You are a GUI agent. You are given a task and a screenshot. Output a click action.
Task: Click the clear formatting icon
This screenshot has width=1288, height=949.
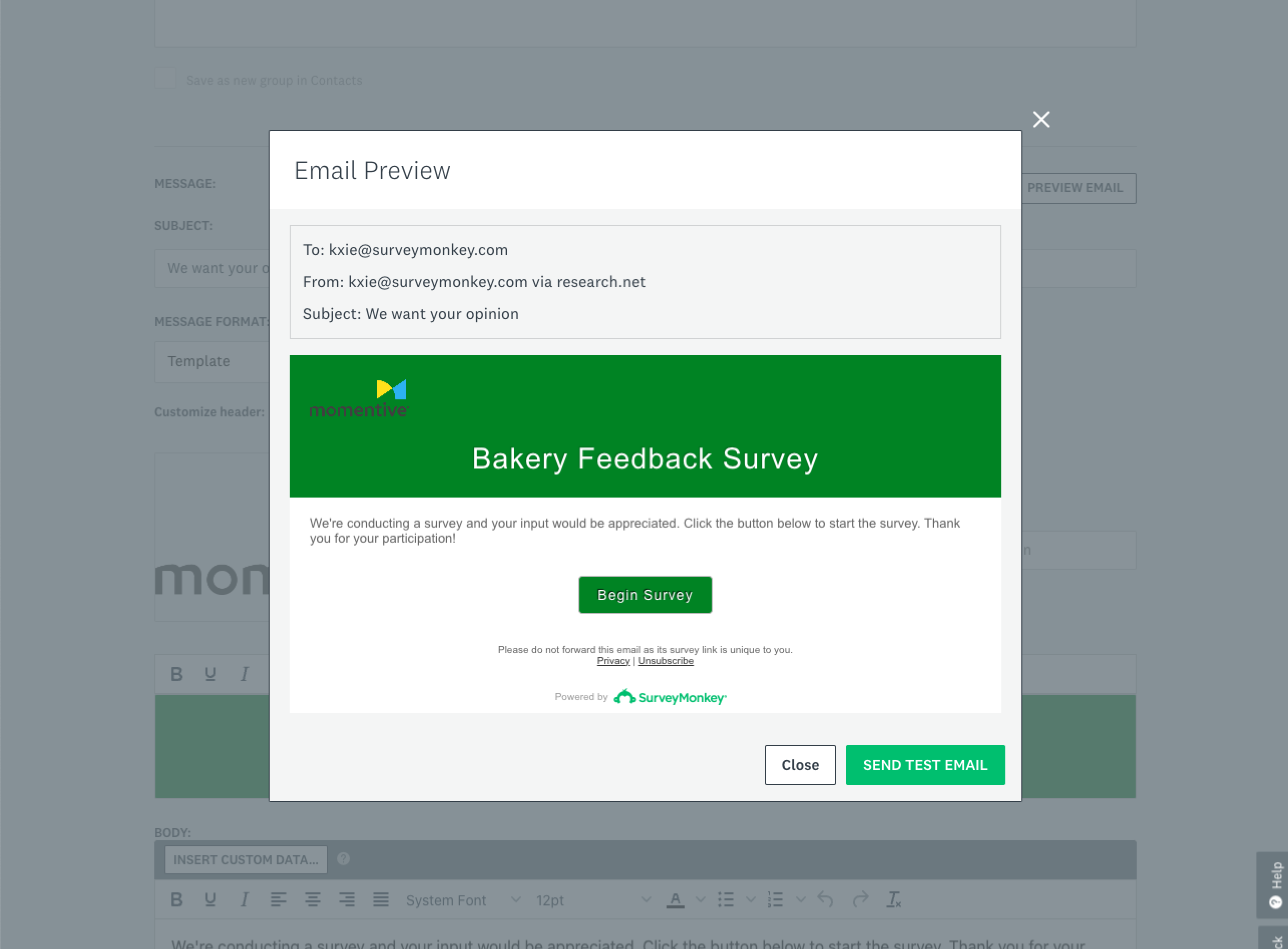(x=894, y=899)
